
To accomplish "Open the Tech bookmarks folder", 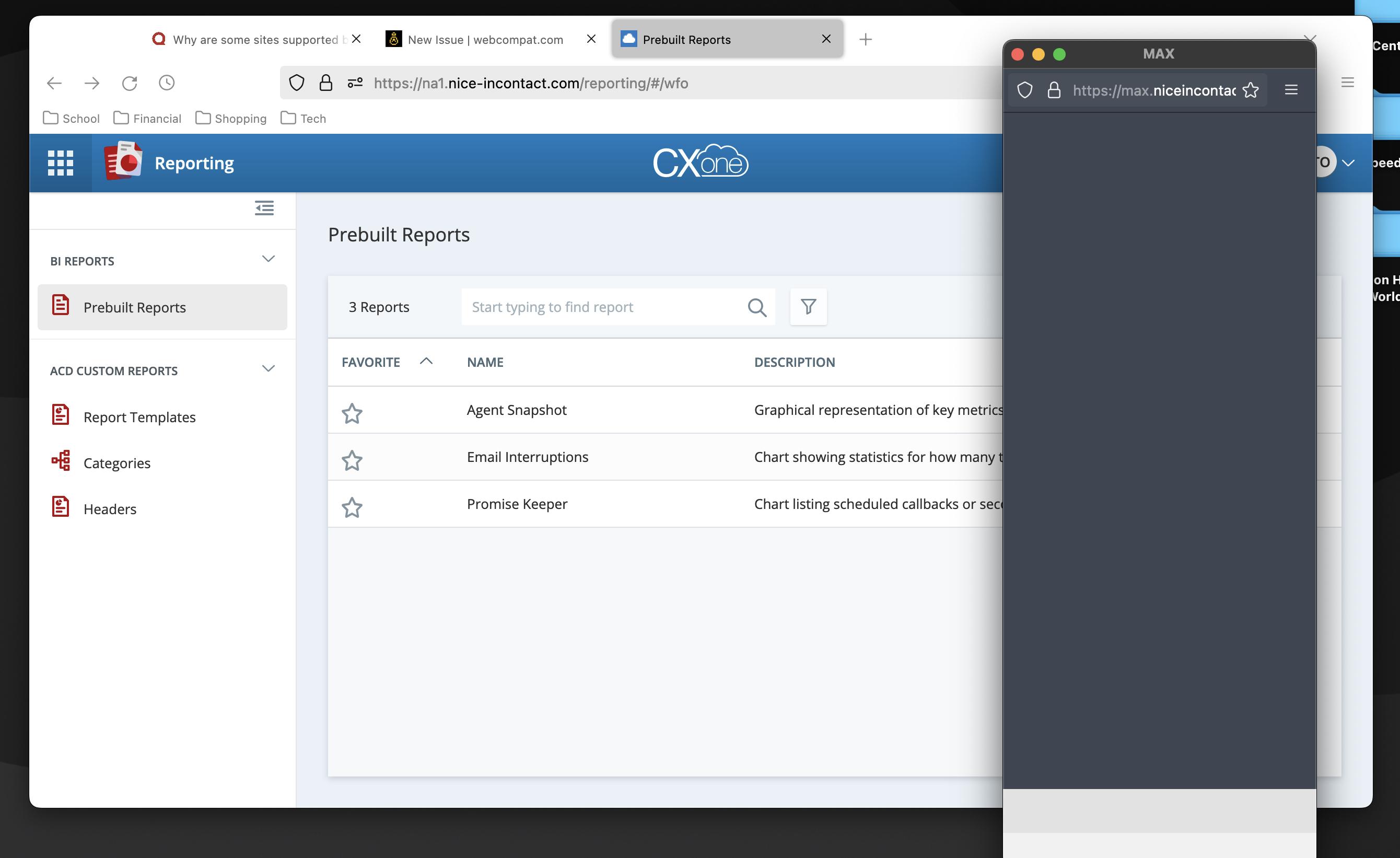I will click(x=303, y=118).
